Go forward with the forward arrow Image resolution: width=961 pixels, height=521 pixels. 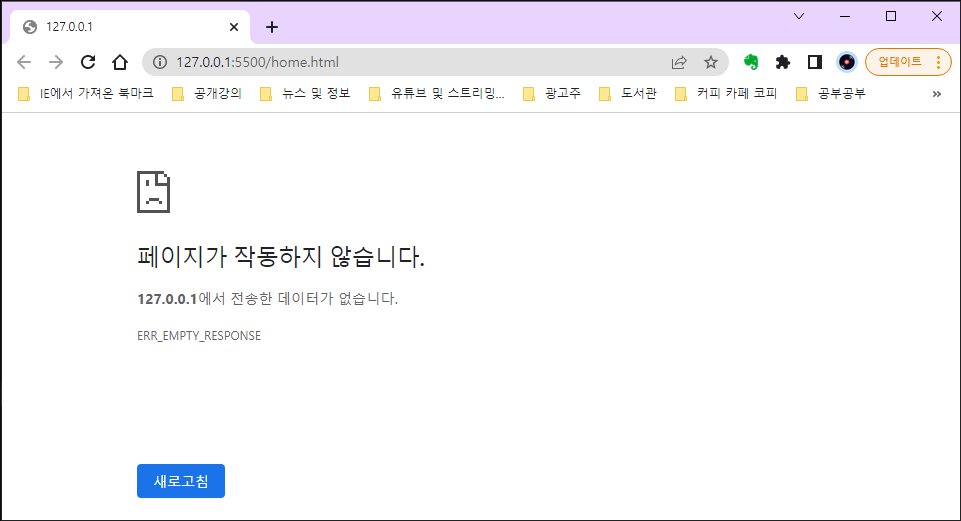[56, 62]
